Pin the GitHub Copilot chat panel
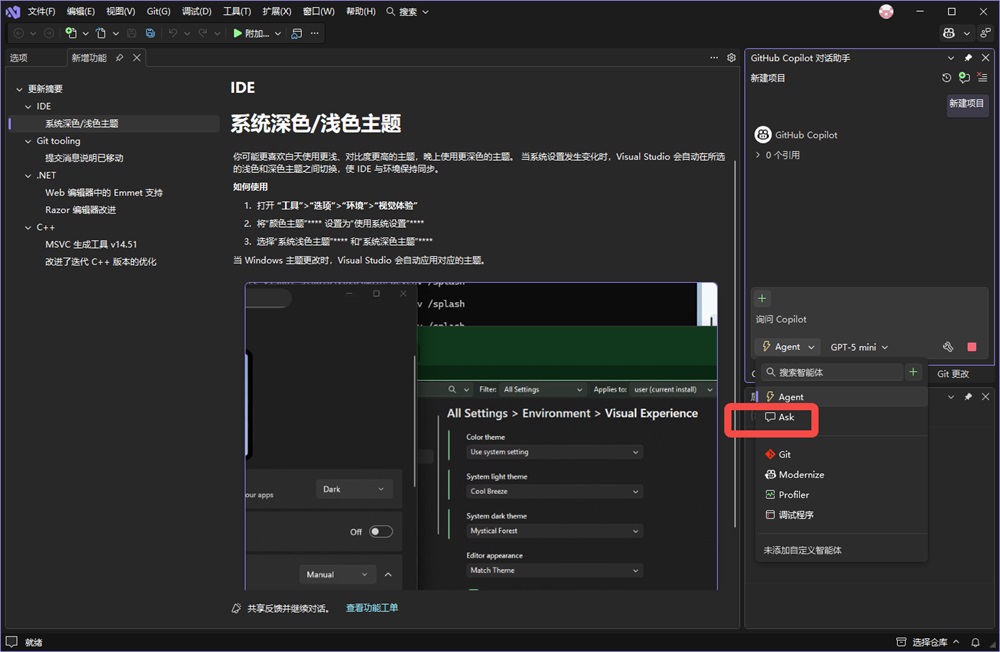Viewport: 1000px width, 652px height. tap(968, 58)
